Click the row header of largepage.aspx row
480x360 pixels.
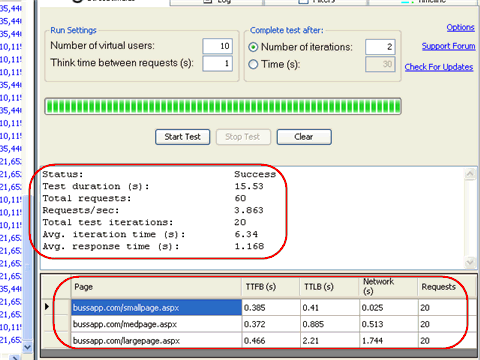(x=57, y=340)
